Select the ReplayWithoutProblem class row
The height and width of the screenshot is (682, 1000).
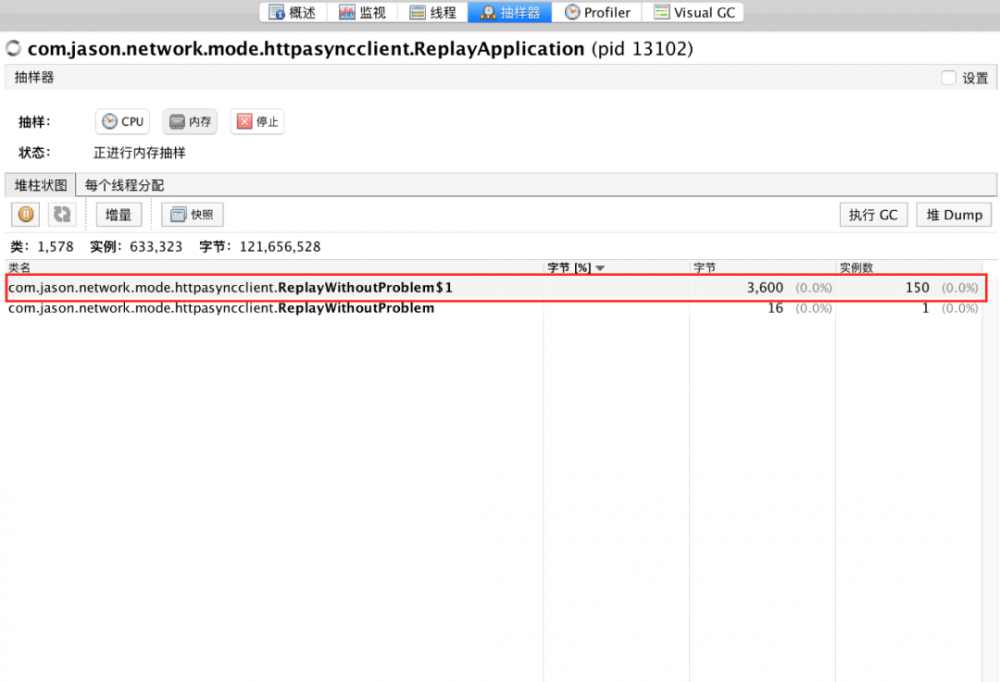click(x=494, y=308)
